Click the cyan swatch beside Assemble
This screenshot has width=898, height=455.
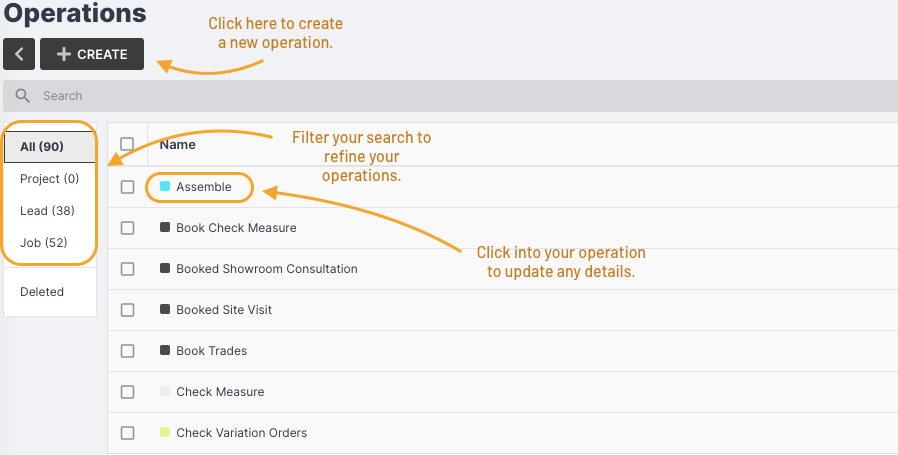click(165, 186)
